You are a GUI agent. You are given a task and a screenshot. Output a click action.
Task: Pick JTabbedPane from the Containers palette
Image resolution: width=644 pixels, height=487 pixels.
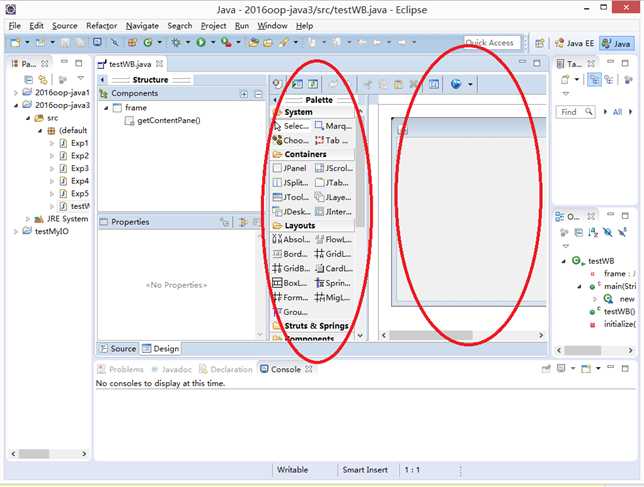(x=332, y=183)
